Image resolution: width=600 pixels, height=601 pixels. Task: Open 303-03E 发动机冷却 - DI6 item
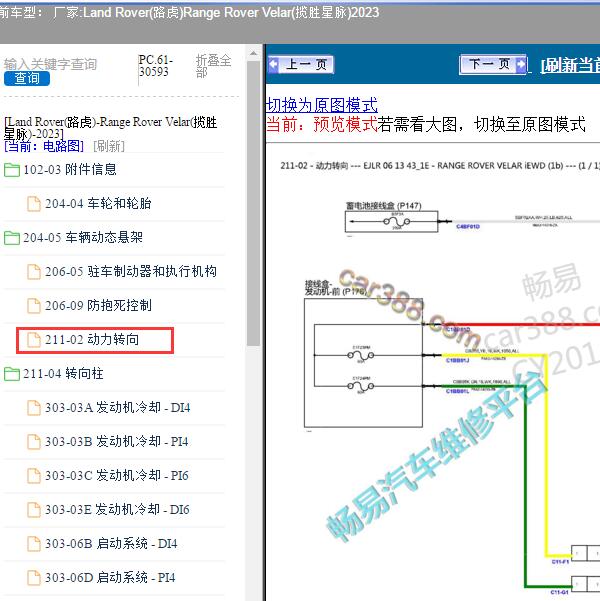pos(117,510)
